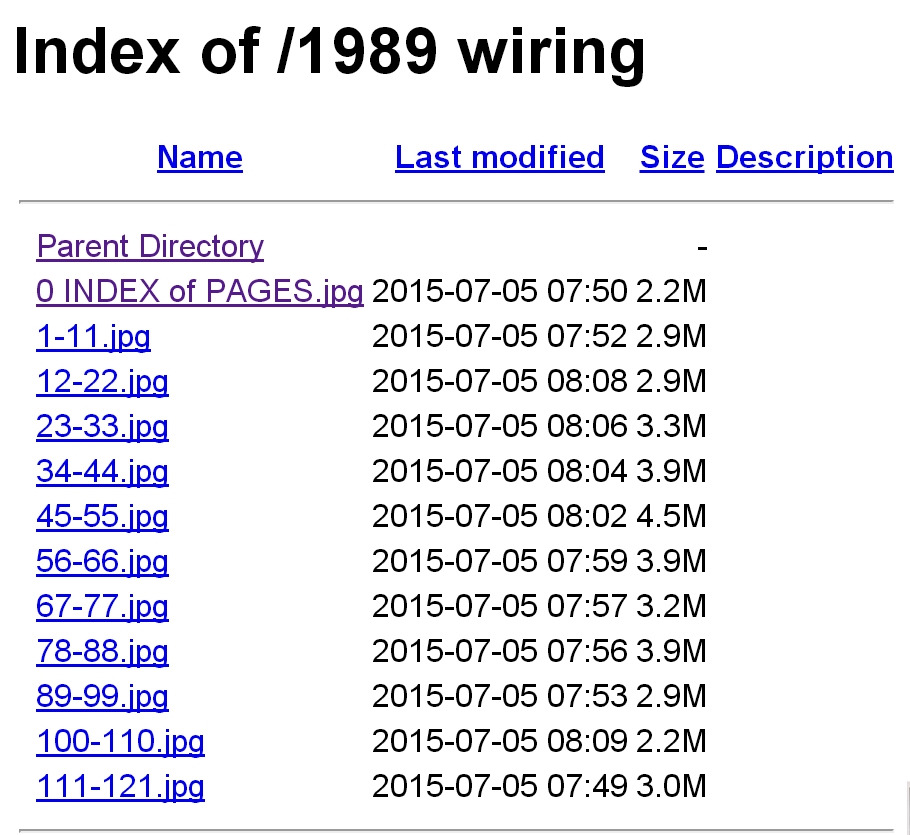Click the 89-99.jpg file link
Image resolution: width=910 pixels, height=835 pixels.
click(102, 696)
